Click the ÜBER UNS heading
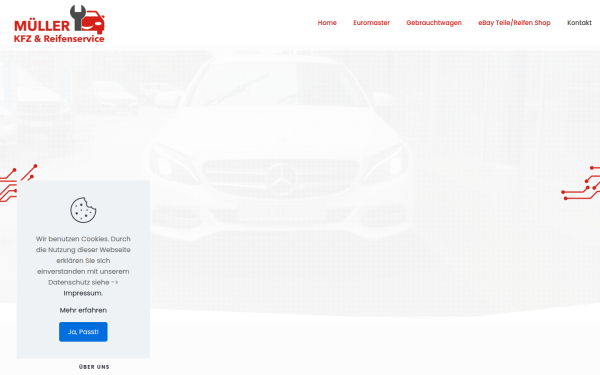 94,367
